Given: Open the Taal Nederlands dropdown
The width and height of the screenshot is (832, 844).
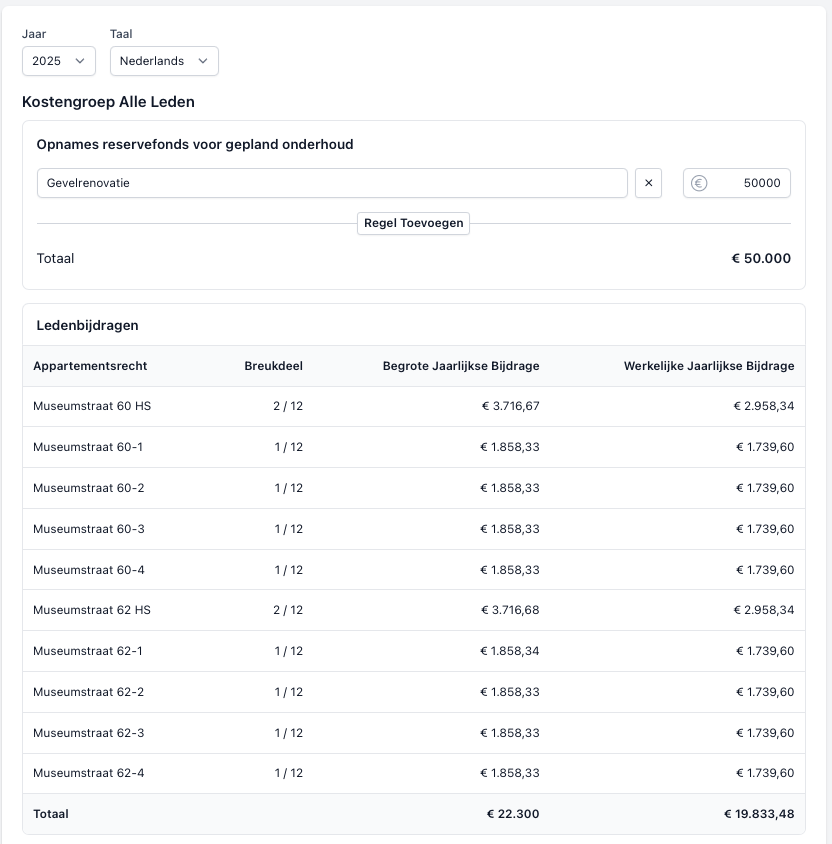Looking at the screenshot, I should [164, 61].
